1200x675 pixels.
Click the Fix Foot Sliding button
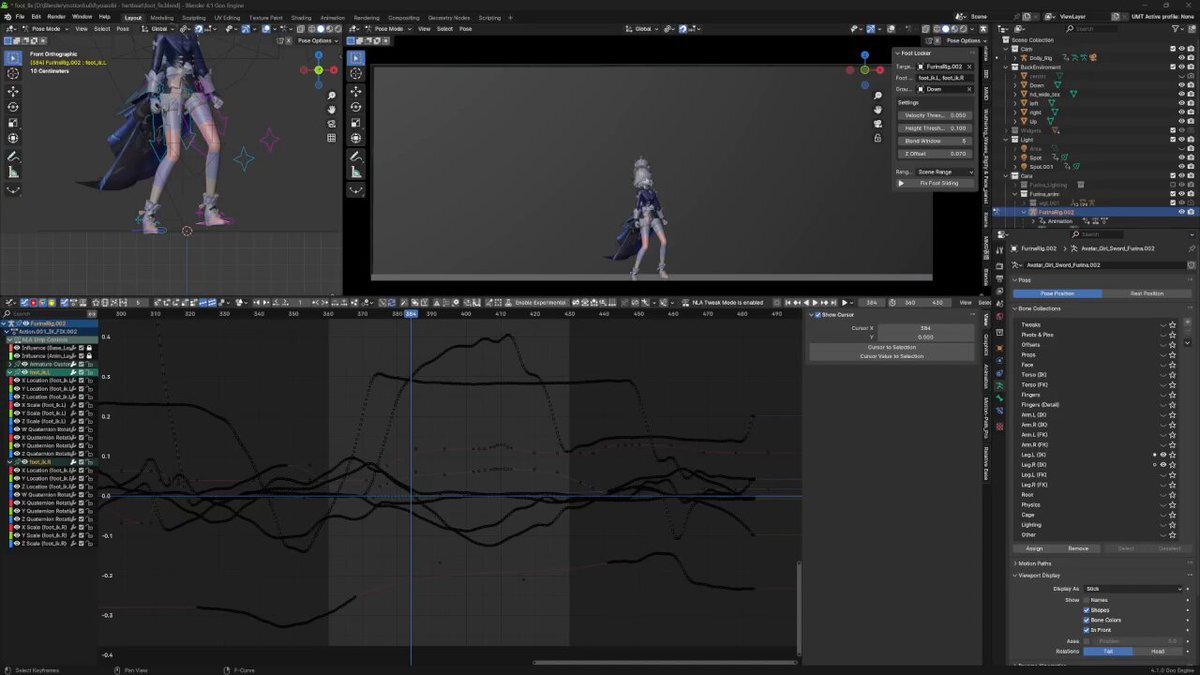coord(938,183)
